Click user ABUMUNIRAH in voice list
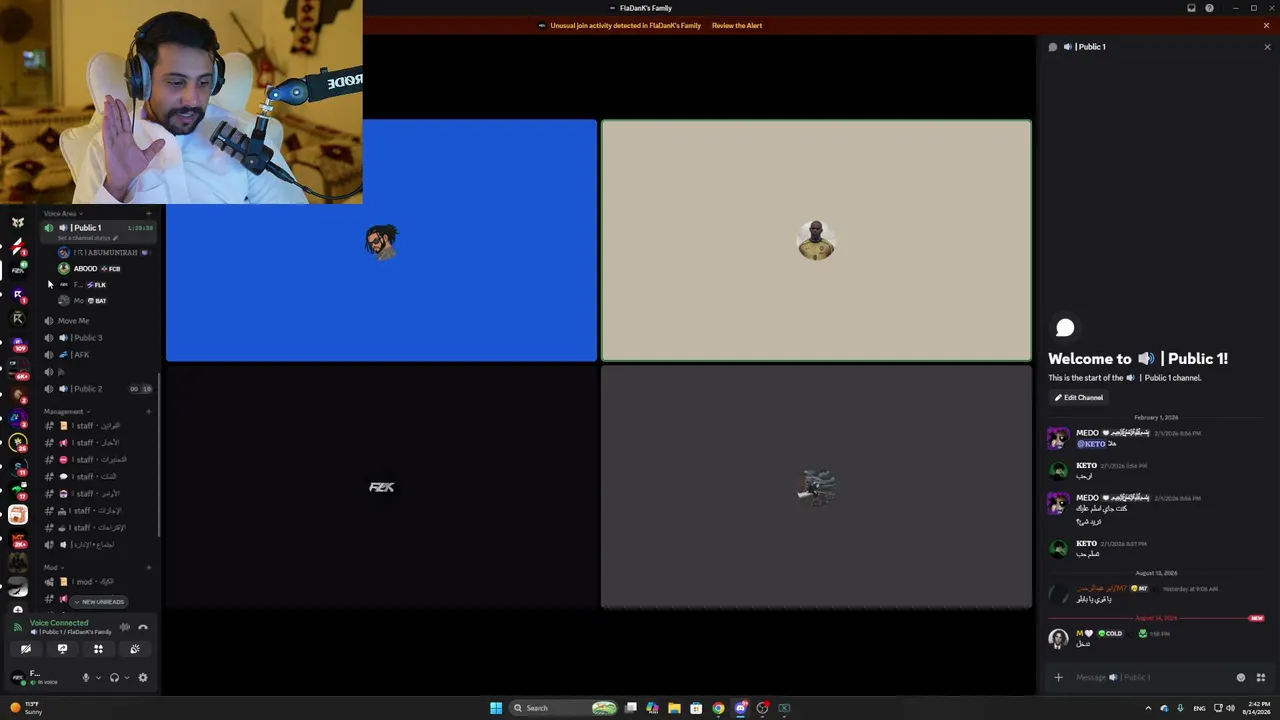Image resolution: width=1280 pixels, height=720 pixels. [x=103, y=253]
